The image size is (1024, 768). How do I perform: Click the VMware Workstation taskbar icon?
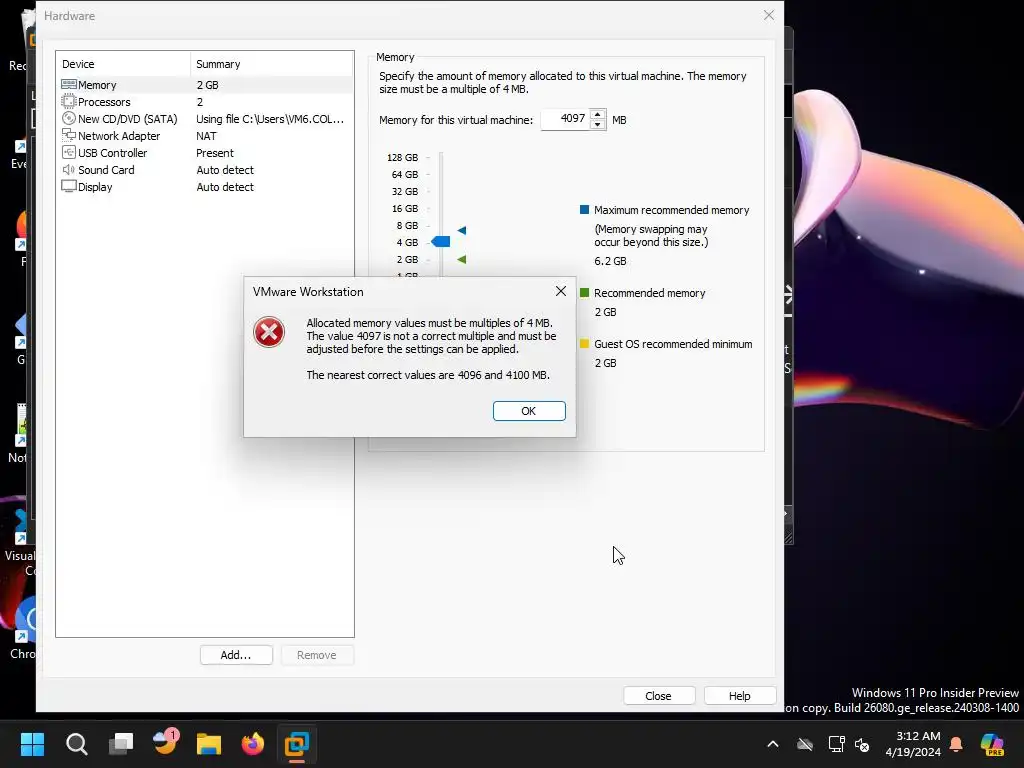click(297, 744)
